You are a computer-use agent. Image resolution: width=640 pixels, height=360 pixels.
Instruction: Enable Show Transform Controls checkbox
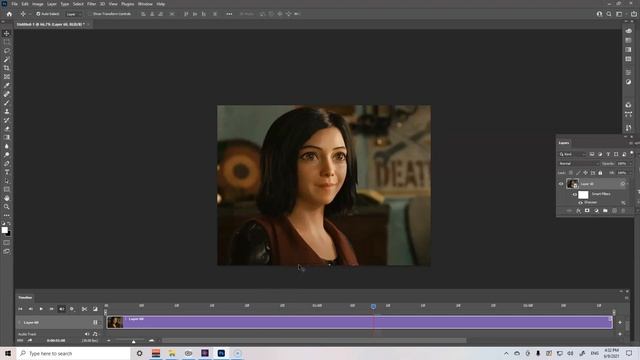click(x=91, y=14)
